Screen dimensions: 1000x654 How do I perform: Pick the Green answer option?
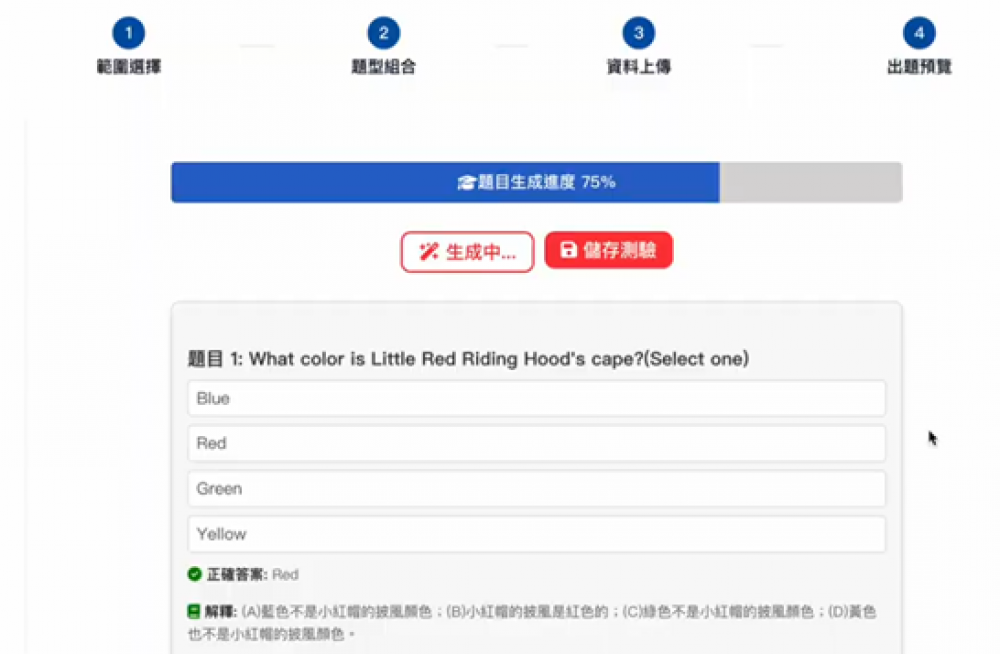(536, 489)
